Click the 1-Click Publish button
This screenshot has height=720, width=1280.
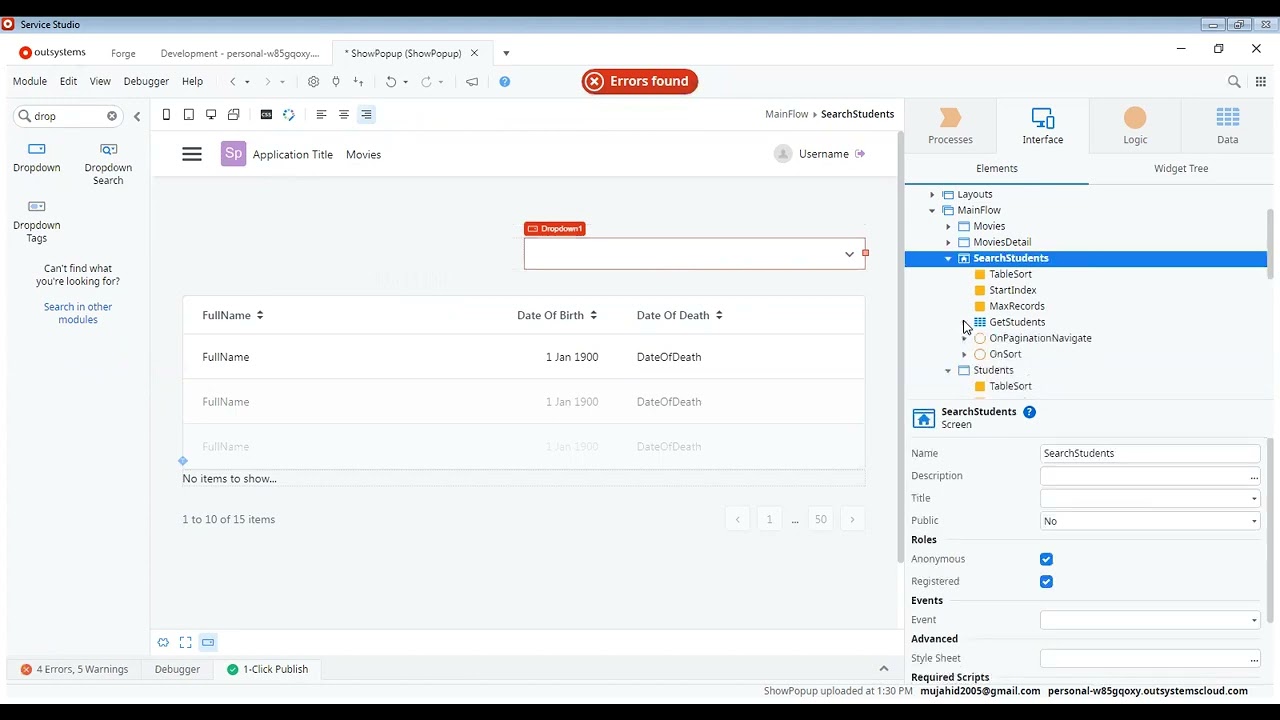[x=268, y=669]
